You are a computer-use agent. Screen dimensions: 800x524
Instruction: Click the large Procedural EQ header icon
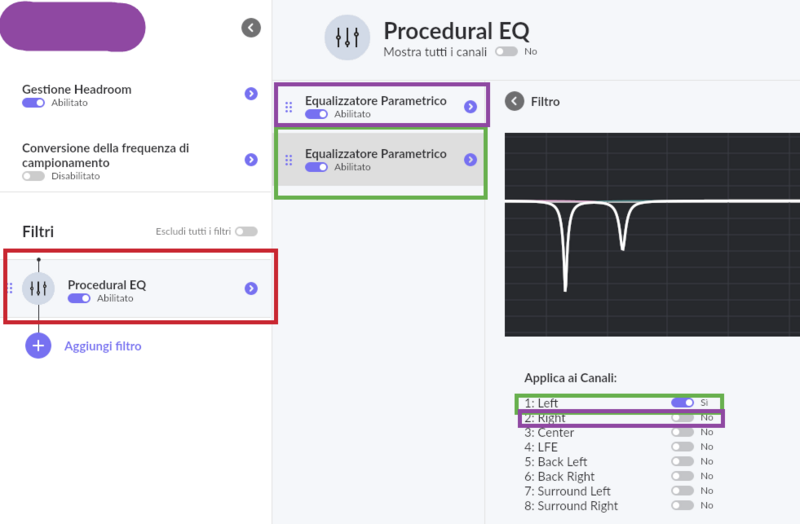pyautogui.click(x=347, y=38)
